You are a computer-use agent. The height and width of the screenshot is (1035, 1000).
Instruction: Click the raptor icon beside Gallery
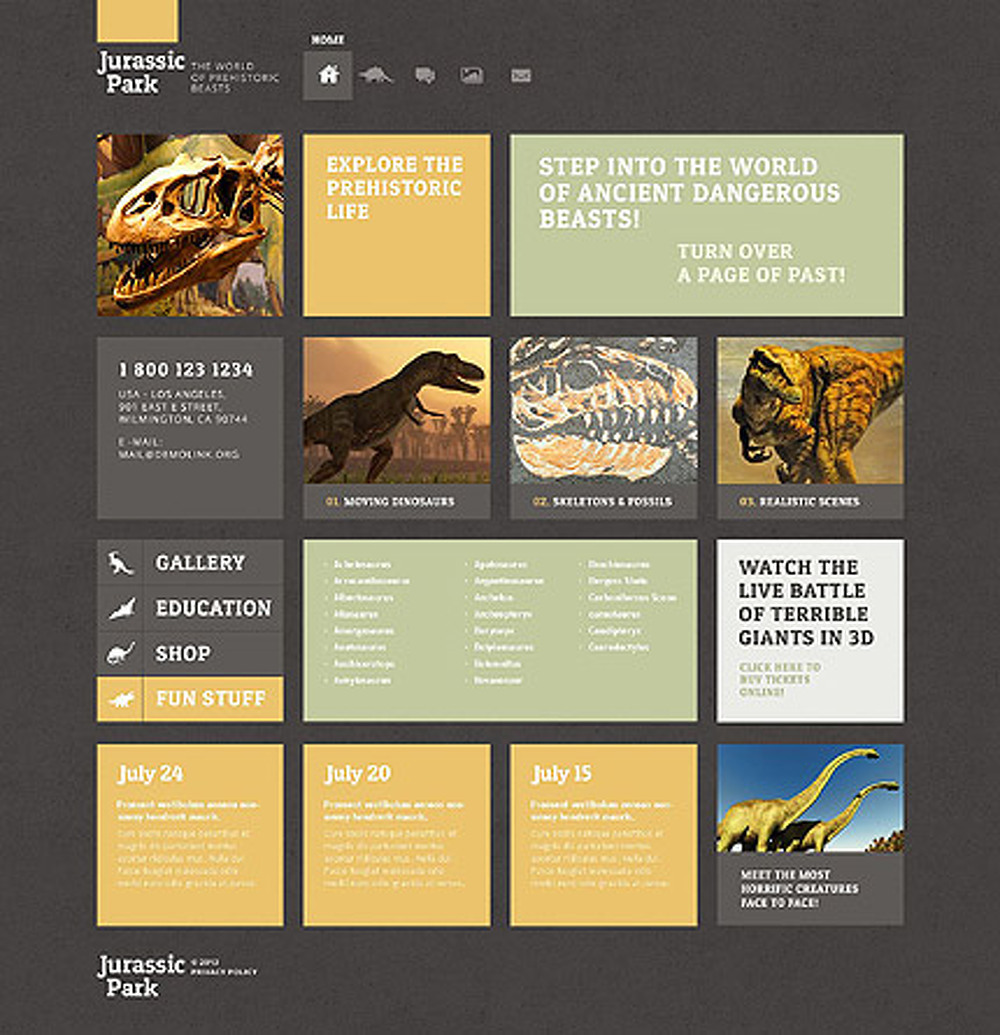point(120,563)
